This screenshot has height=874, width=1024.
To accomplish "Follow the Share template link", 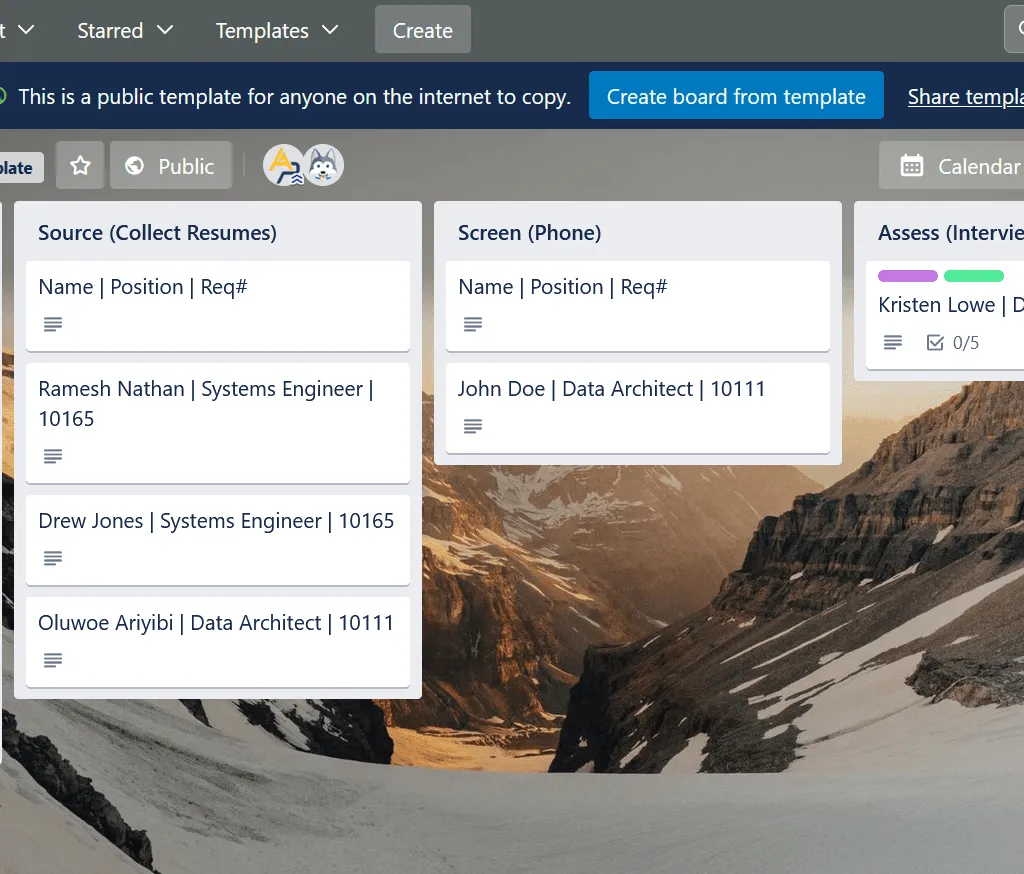I will 965,97.
